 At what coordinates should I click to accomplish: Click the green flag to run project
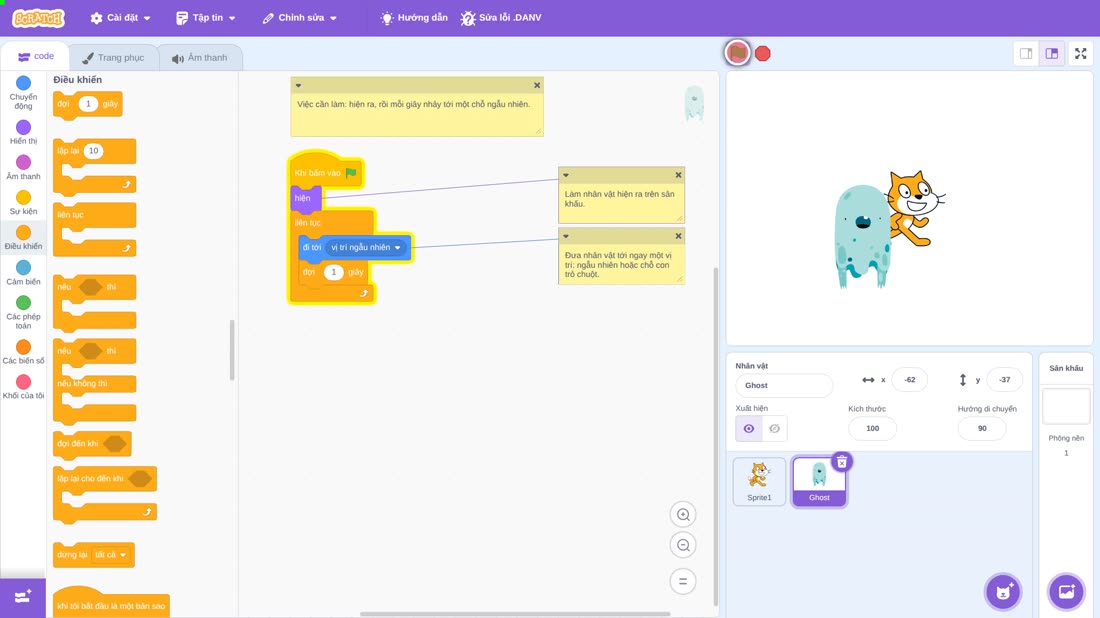click(737, 53)
